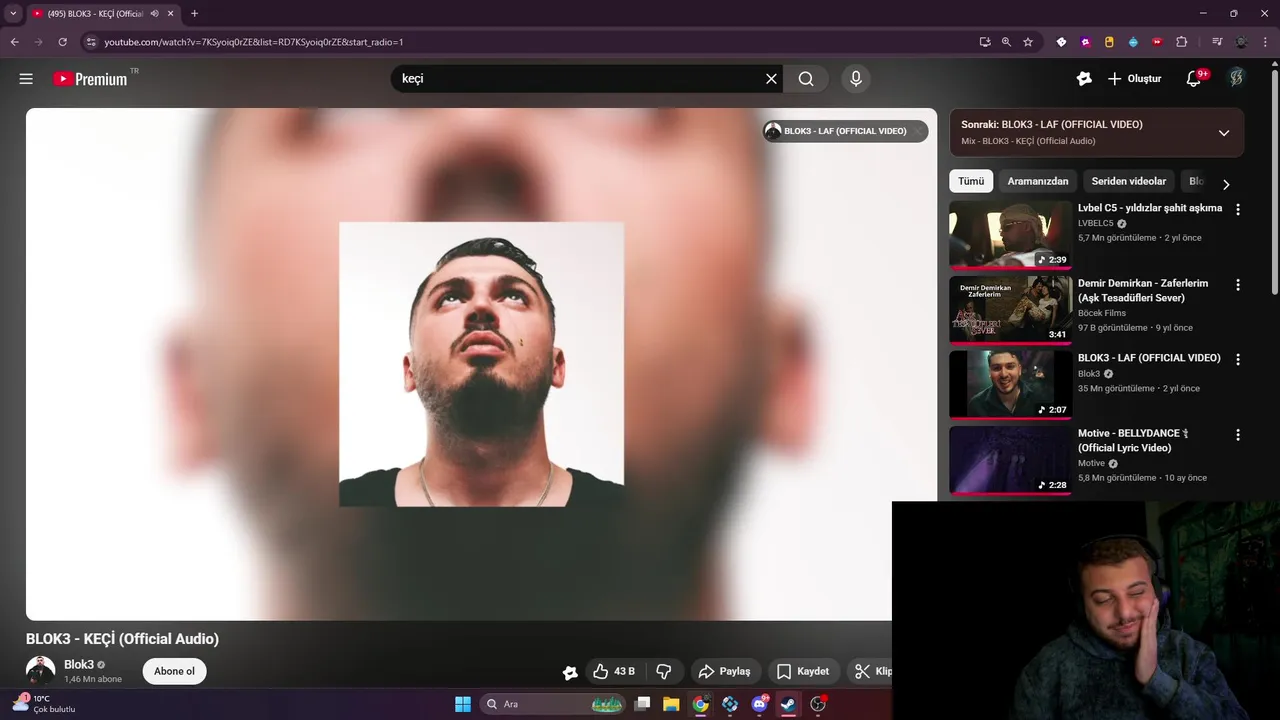1280x720 pixels.
Task: Click the taskbar Ara search box
Action: point(553,704)
